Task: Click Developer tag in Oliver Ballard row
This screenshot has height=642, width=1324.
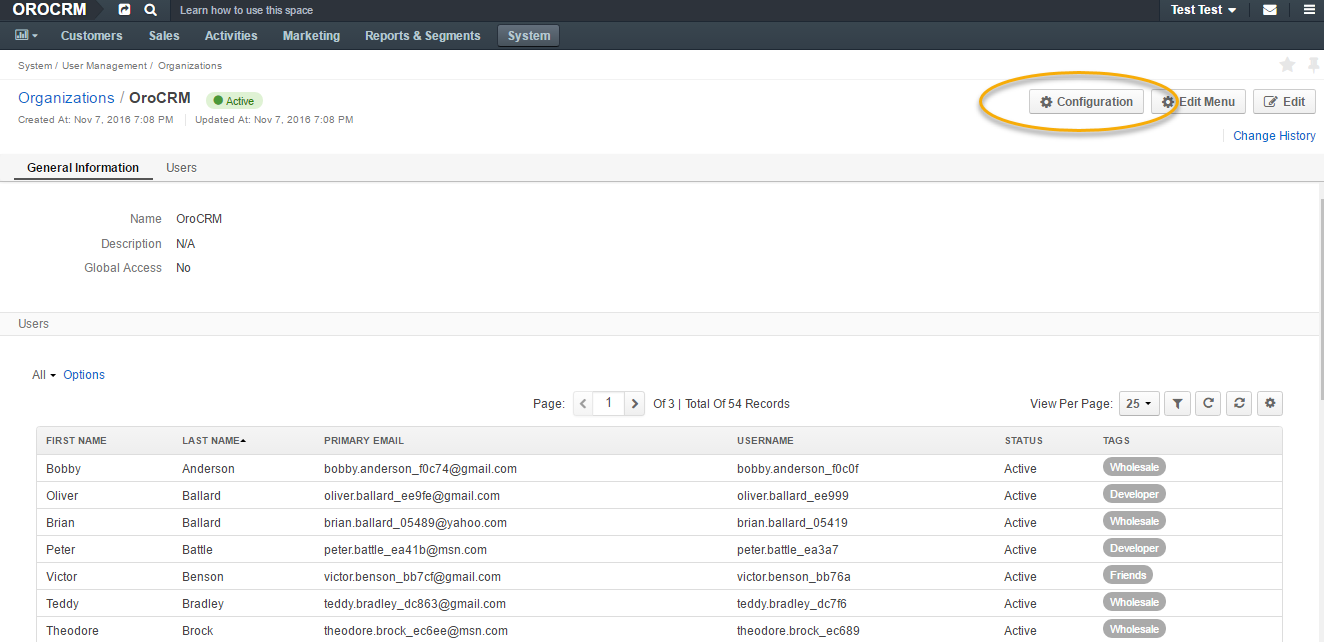Action: [1134, 494]
